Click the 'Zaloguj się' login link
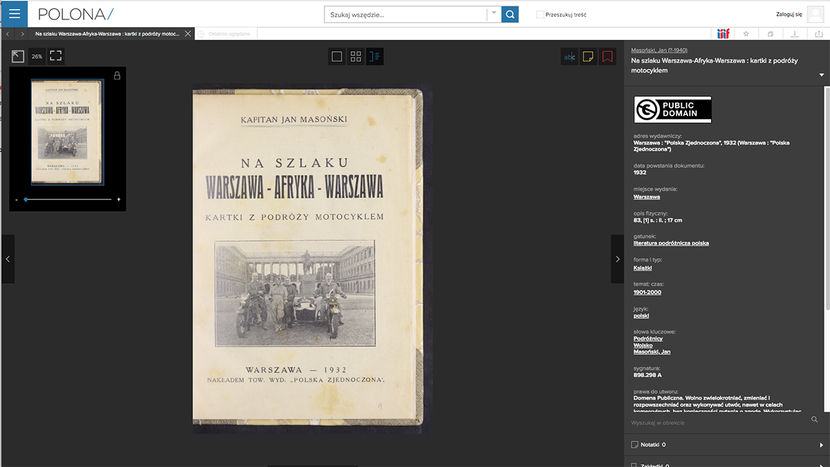 pos(788,15)
